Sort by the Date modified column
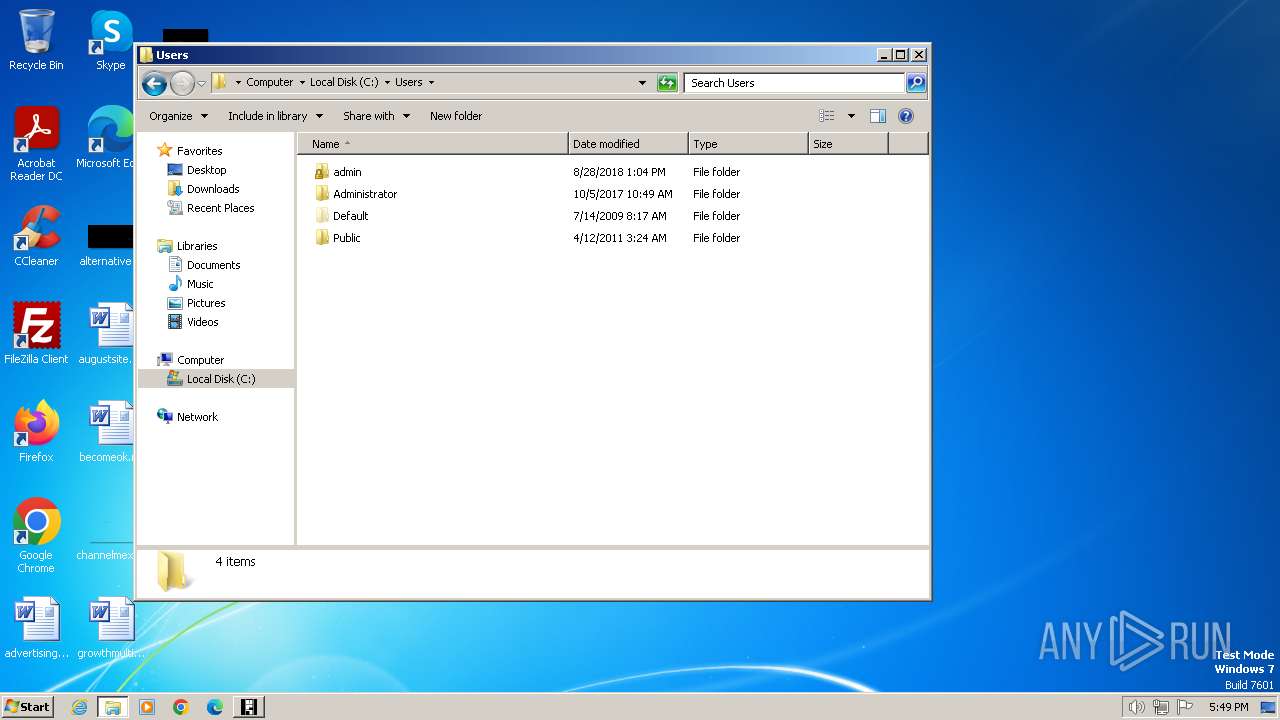Viewport: 1280px width, 720px height. 628,144
